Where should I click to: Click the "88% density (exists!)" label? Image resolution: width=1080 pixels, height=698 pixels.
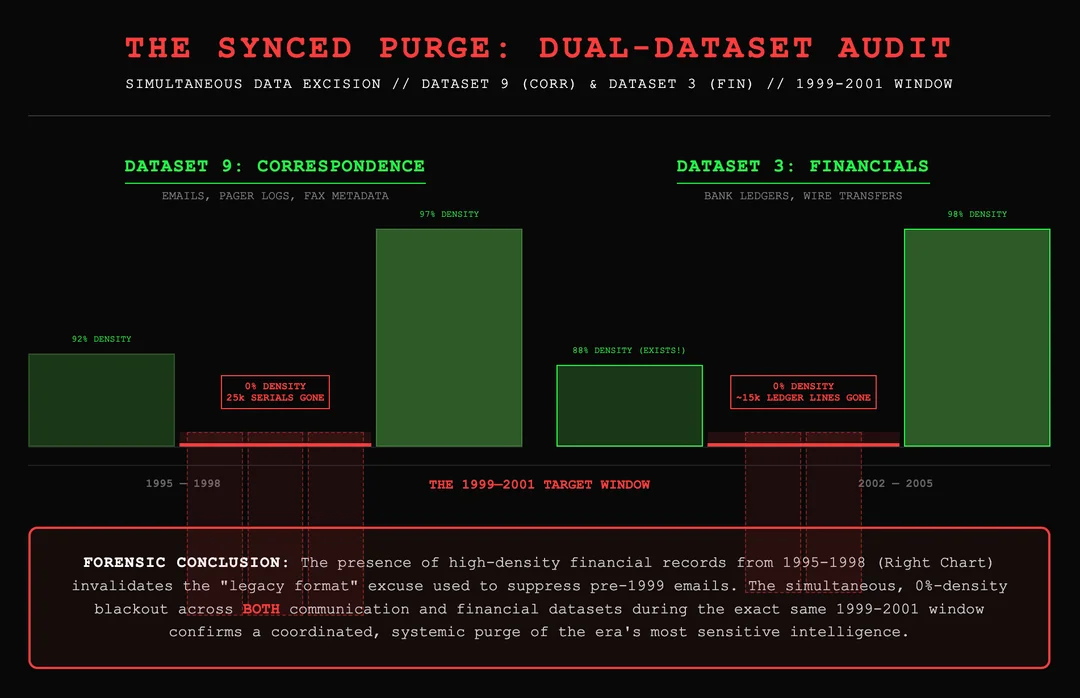(x=629, y=351)
